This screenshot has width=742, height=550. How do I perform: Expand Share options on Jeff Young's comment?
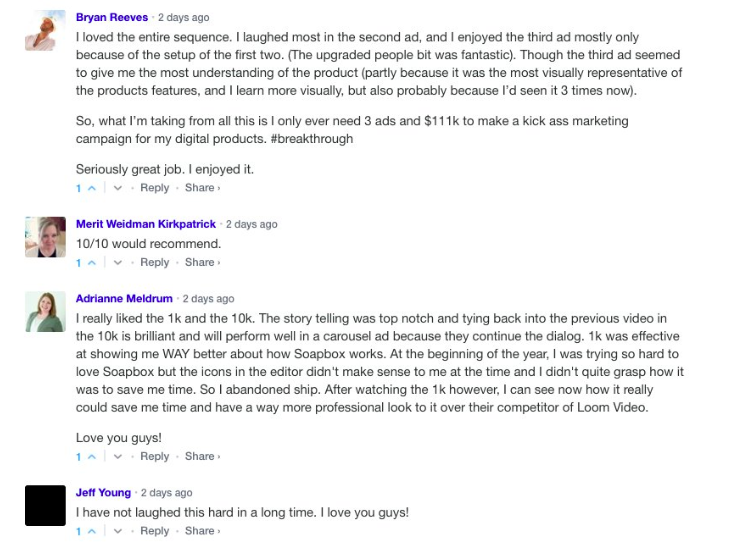(203, 531)
